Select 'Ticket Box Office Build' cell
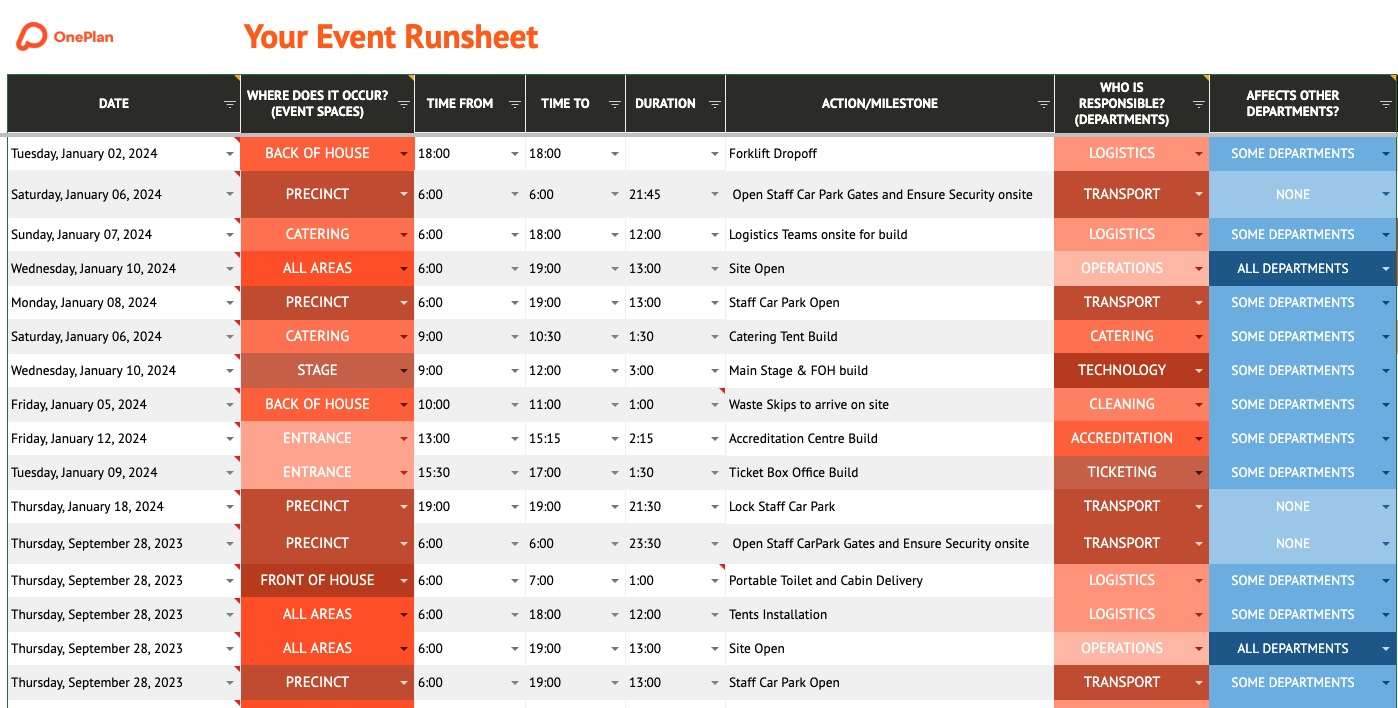Viewport: 1398px width, 708px height. [x=889, y=473]
